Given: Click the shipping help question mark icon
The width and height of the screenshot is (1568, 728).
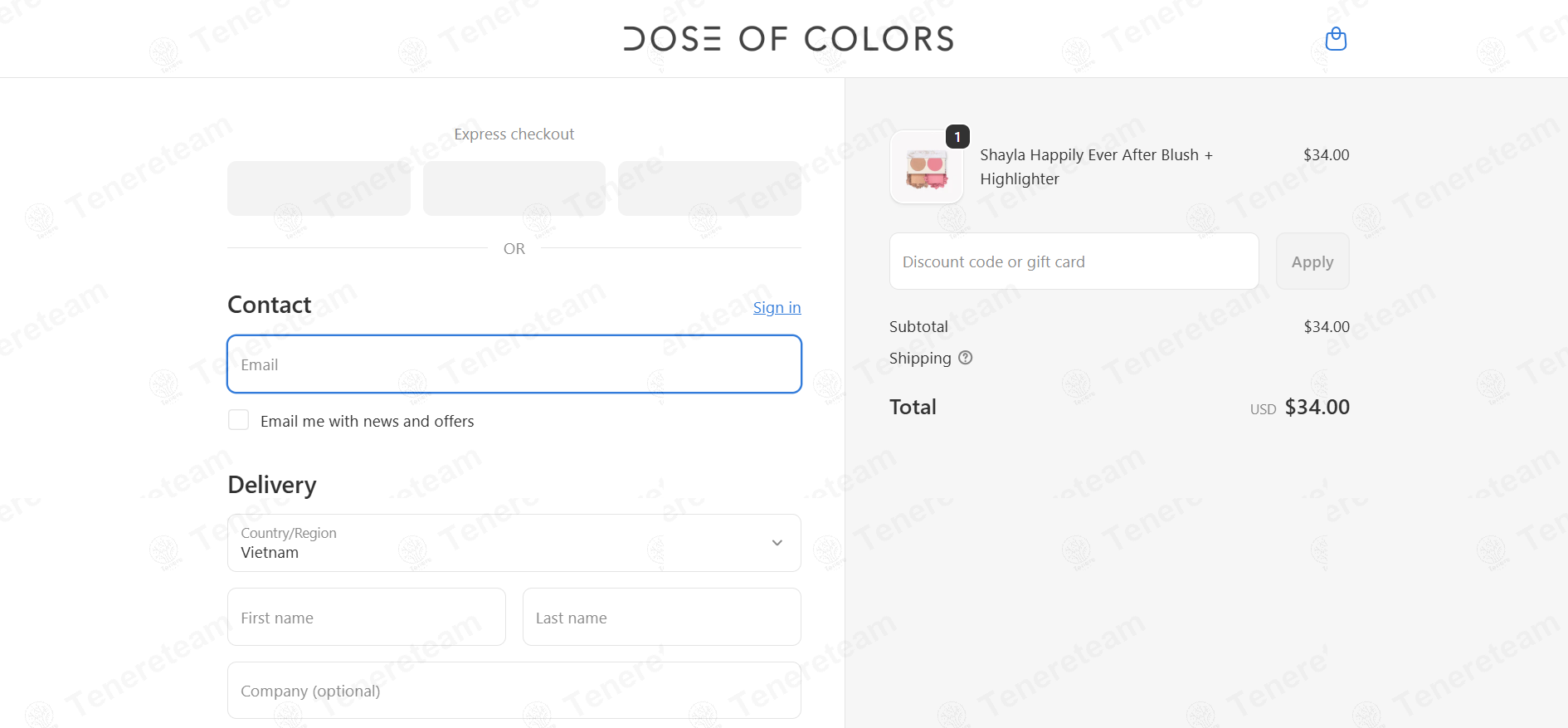Looking at the screenshot, I should [x=965, y=358].
